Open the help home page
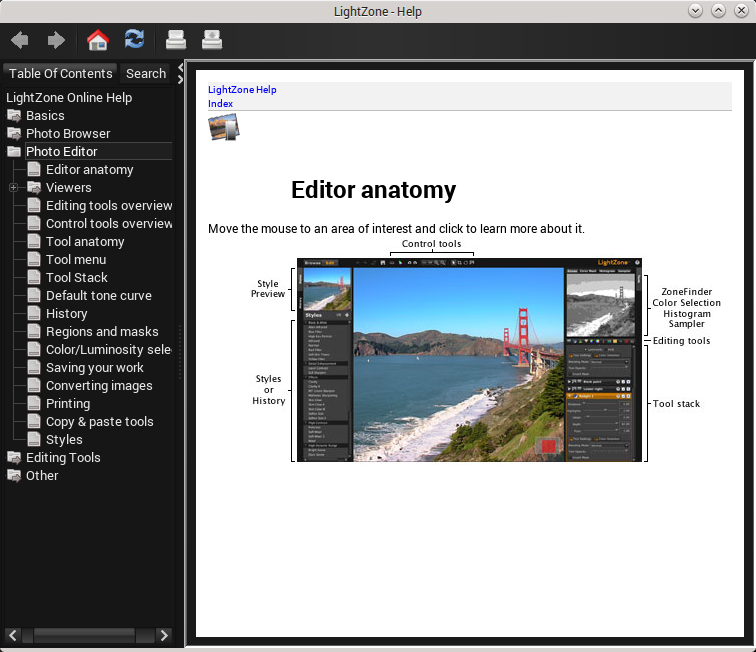 [x=97, y=40]
